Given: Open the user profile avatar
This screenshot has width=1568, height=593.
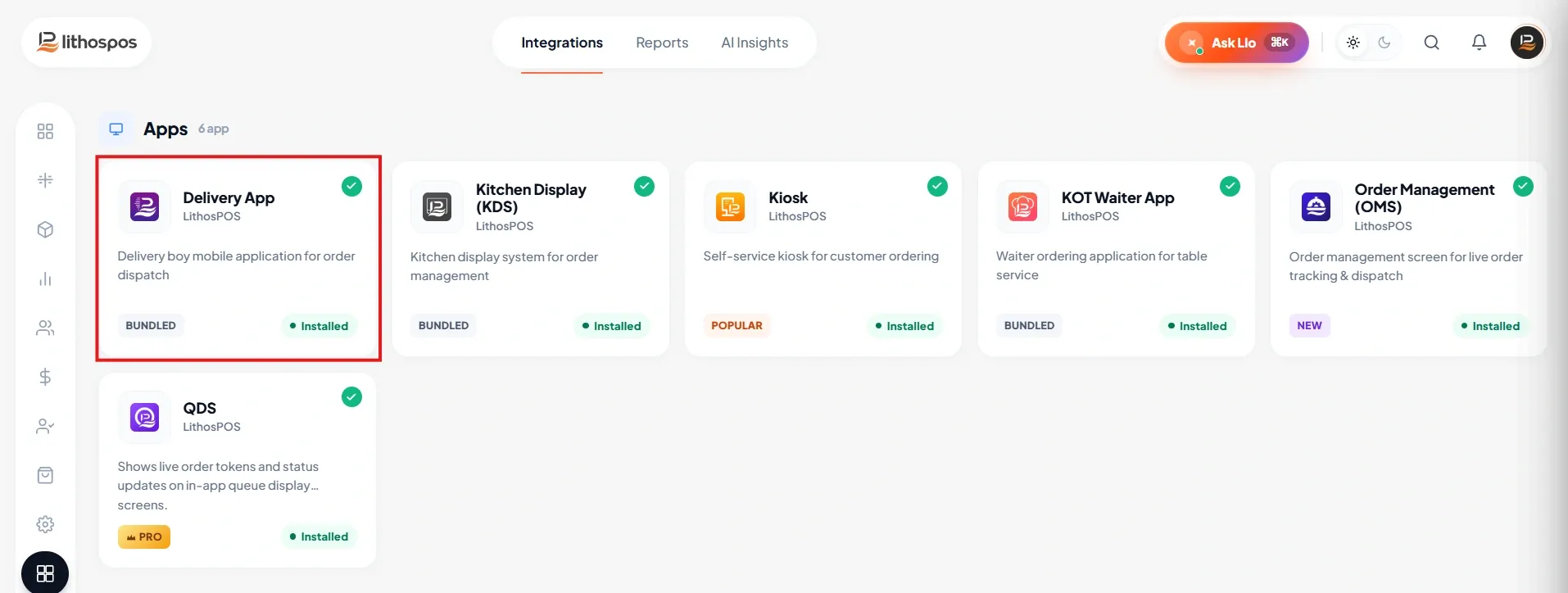Looking at the screenshot, I should pos(1527,43).
